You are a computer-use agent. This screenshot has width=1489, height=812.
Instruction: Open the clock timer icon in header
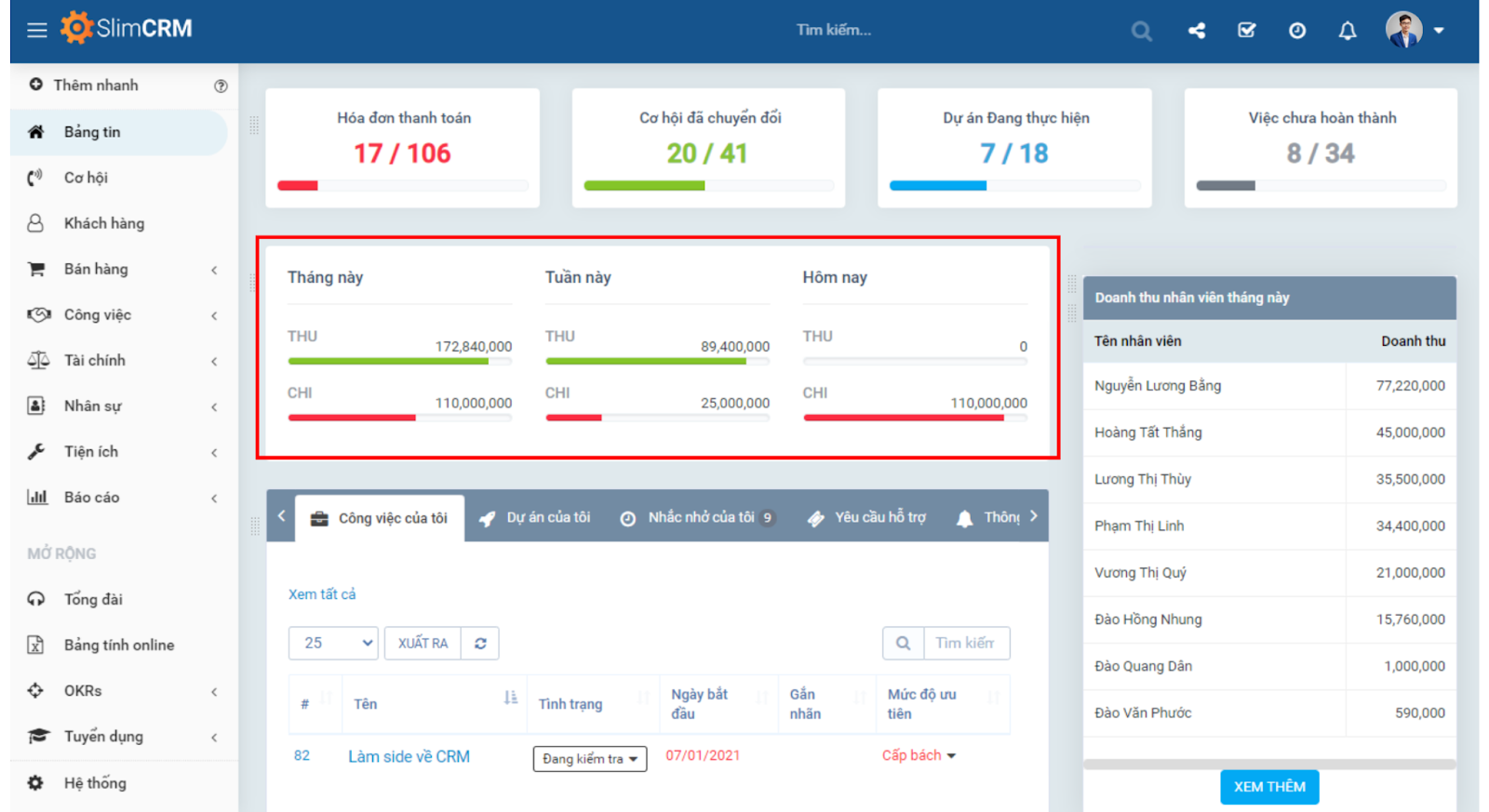[1297, 31]
